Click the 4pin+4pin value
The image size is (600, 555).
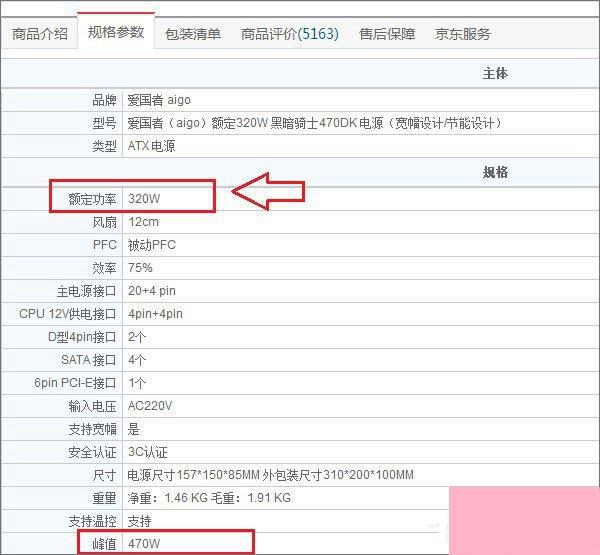(x=155, y=314)
